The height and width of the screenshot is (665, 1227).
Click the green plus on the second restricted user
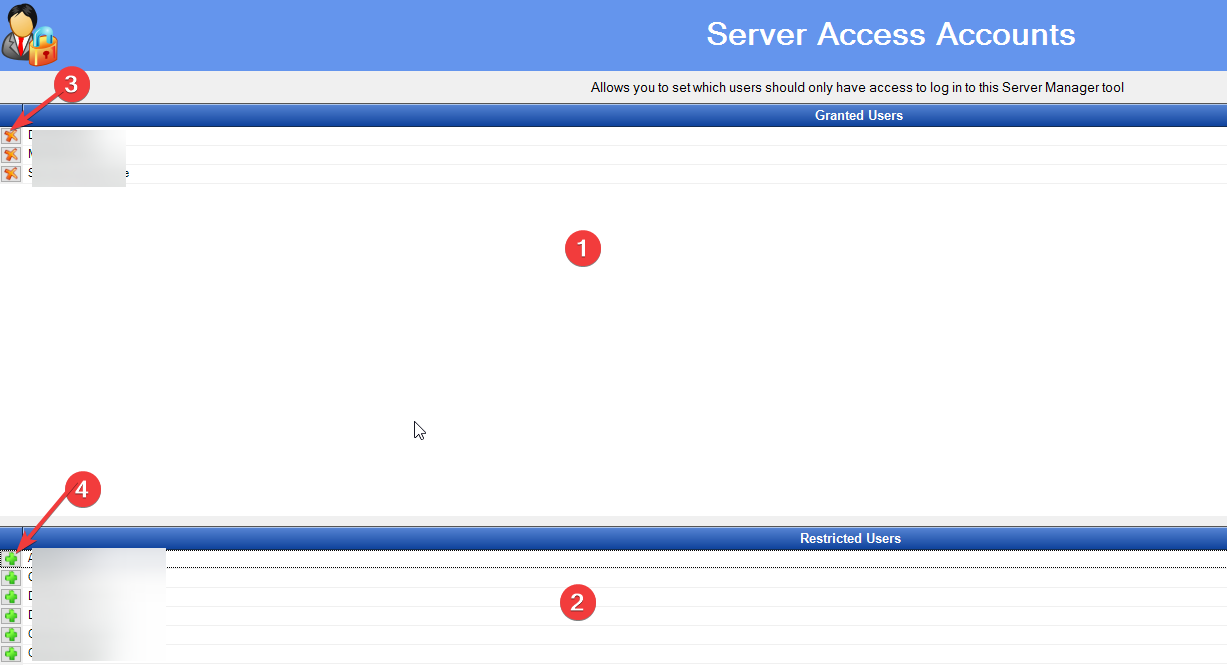point(11,578)
